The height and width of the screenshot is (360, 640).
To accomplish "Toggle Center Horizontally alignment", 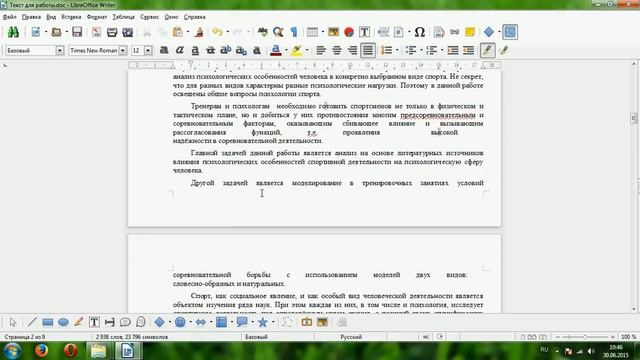I will [x=337, y=50].
